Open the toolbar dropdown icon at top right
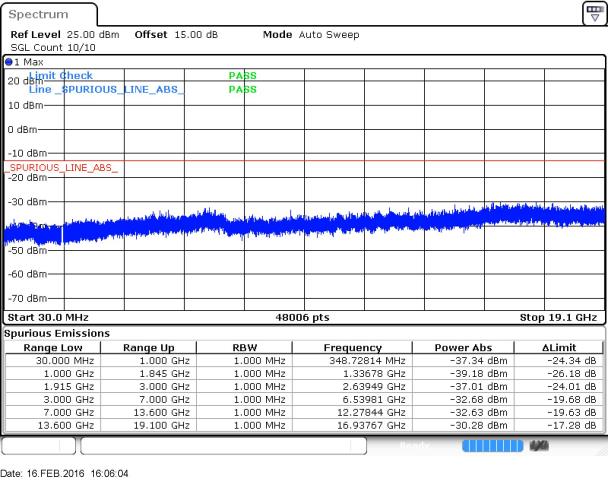The width and height of the screenshot is (608, 491). point(594,14)
